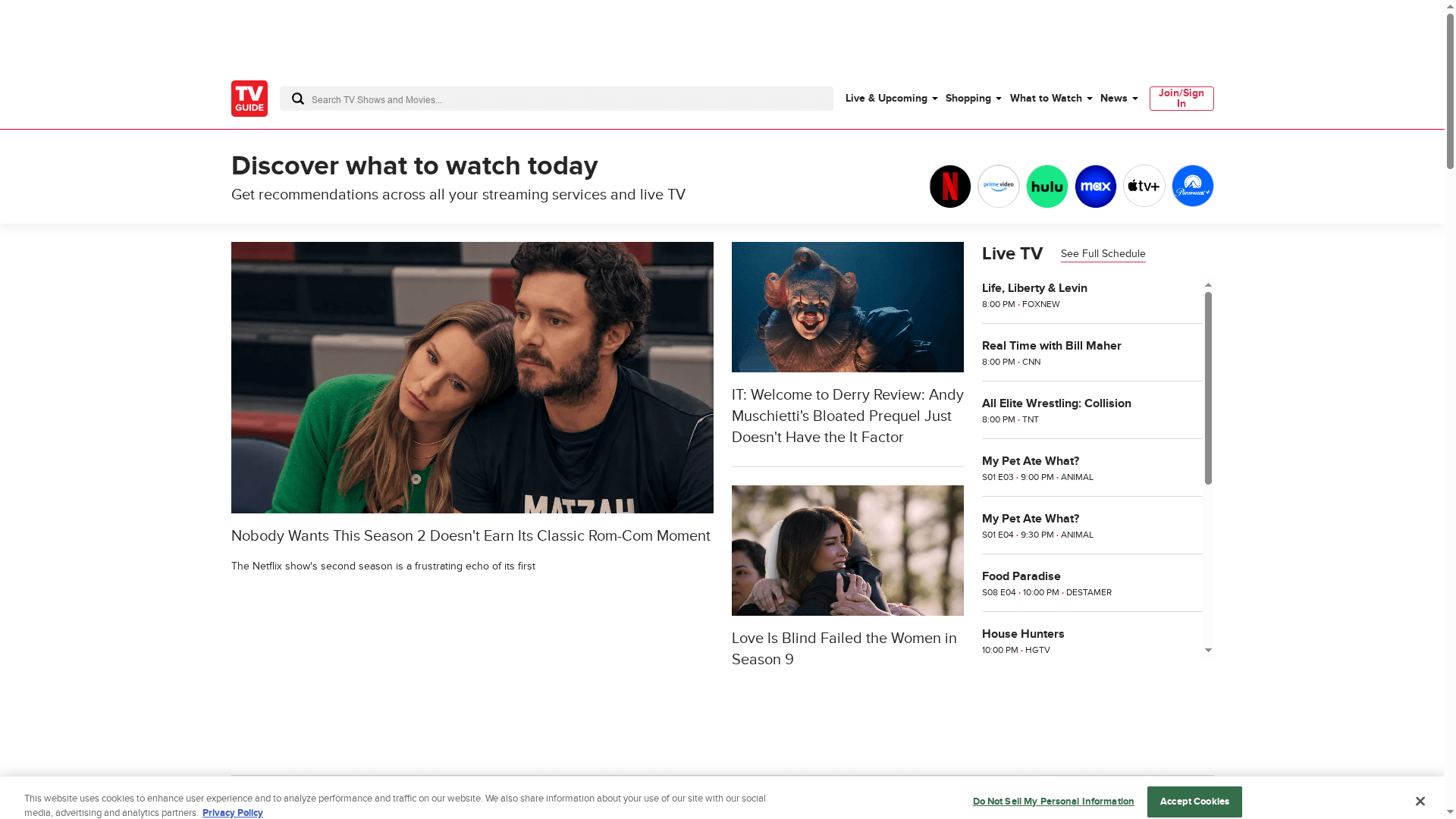
Task: Click Live TV list scroll-up arrow
Action: tap(1208, 285)
